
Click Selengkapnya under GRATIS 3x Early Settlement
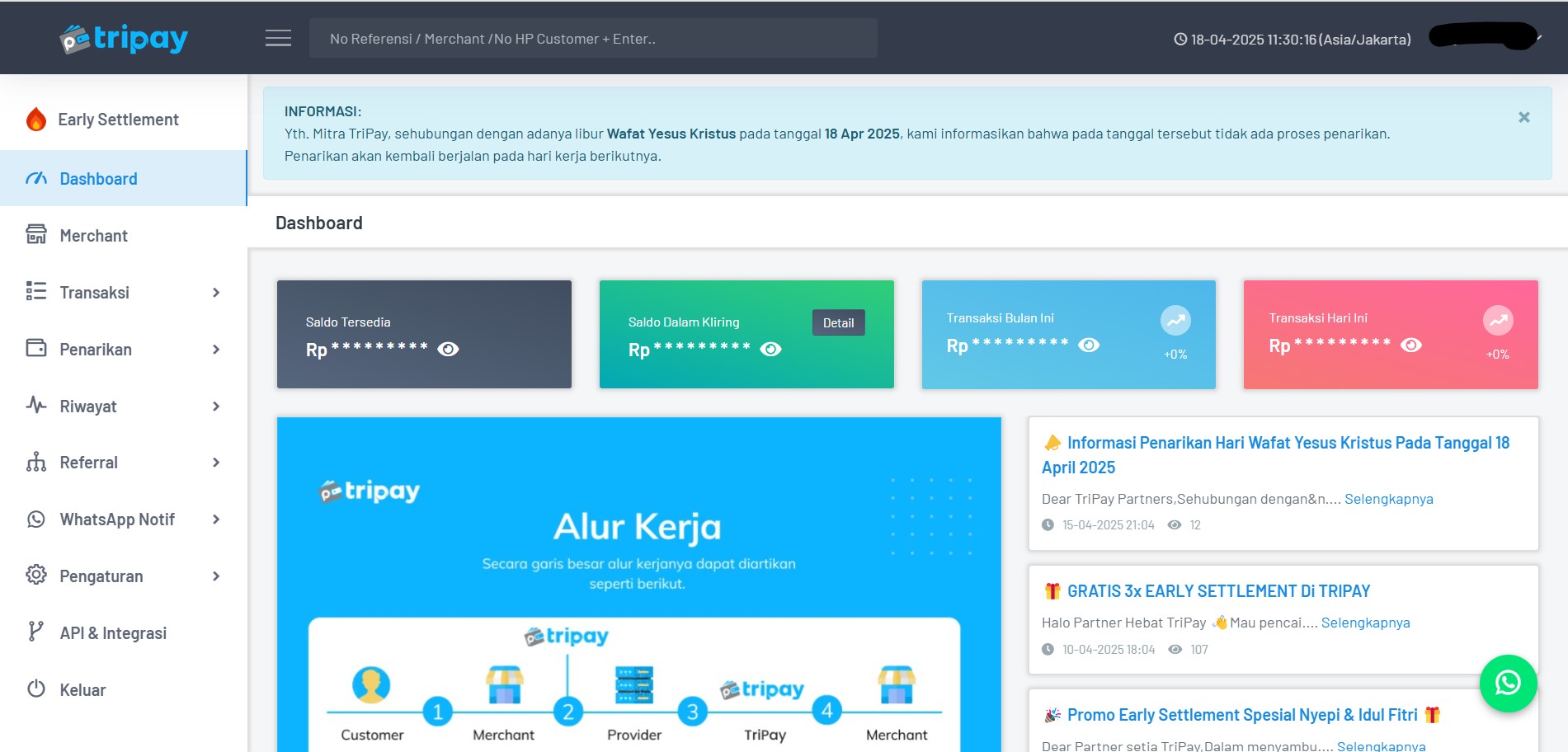click(1366, 623)
